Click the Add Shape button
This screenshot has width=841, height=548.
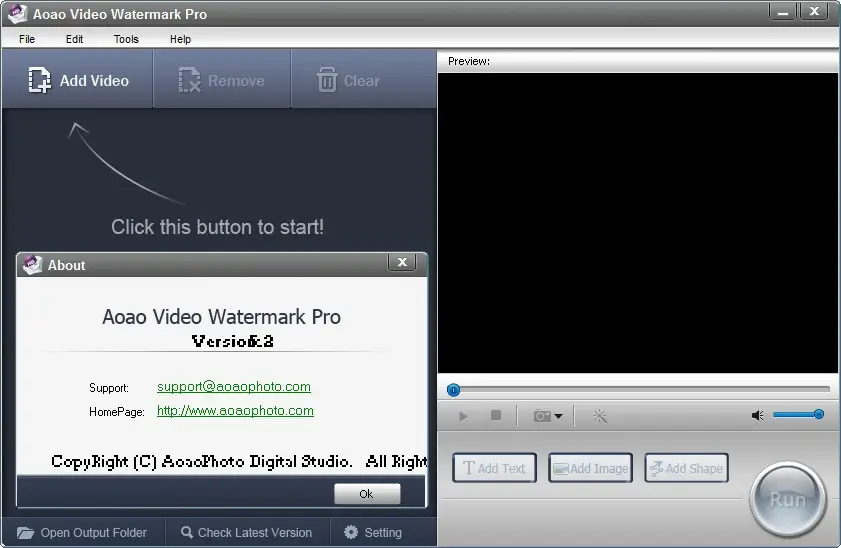click(686, 468)
